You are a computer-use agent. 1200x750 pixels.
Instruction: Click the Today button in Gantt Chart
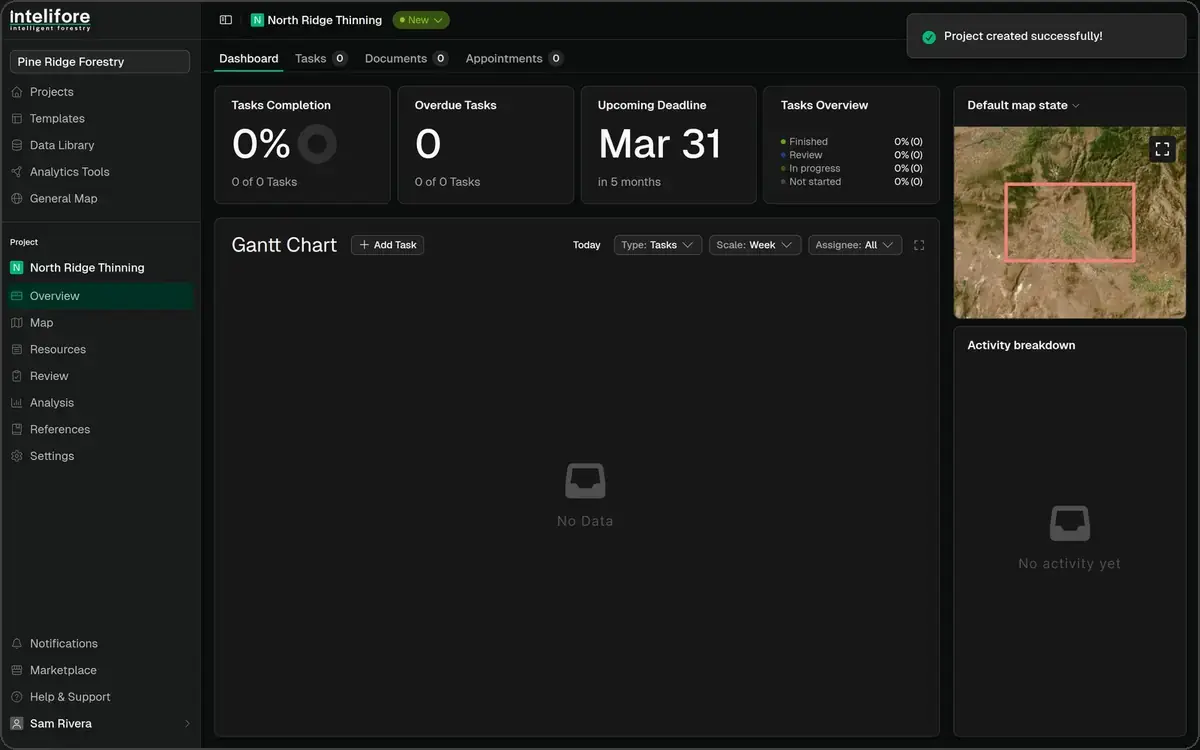coord(587,245)
